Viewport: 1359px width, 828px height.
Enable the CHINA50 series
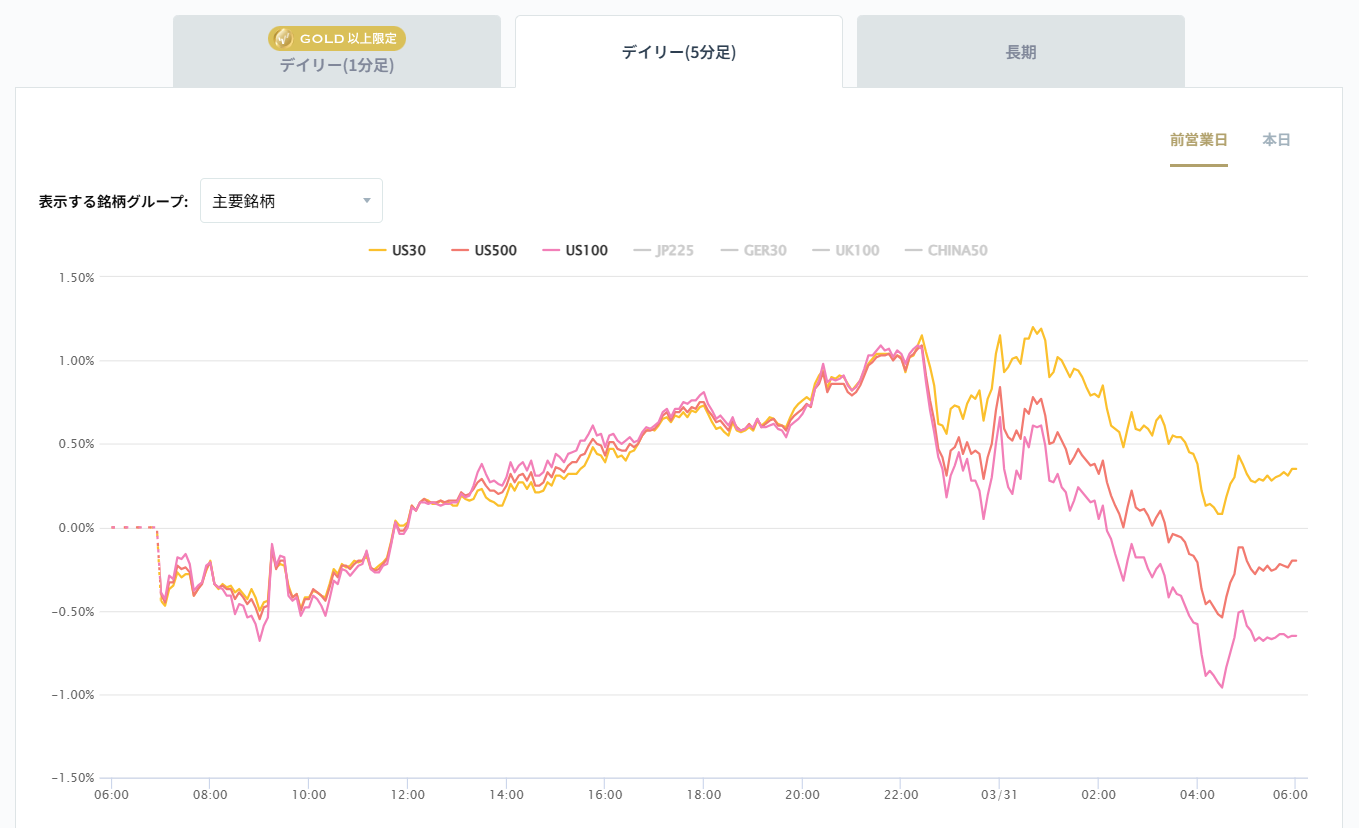pos(957,251)
